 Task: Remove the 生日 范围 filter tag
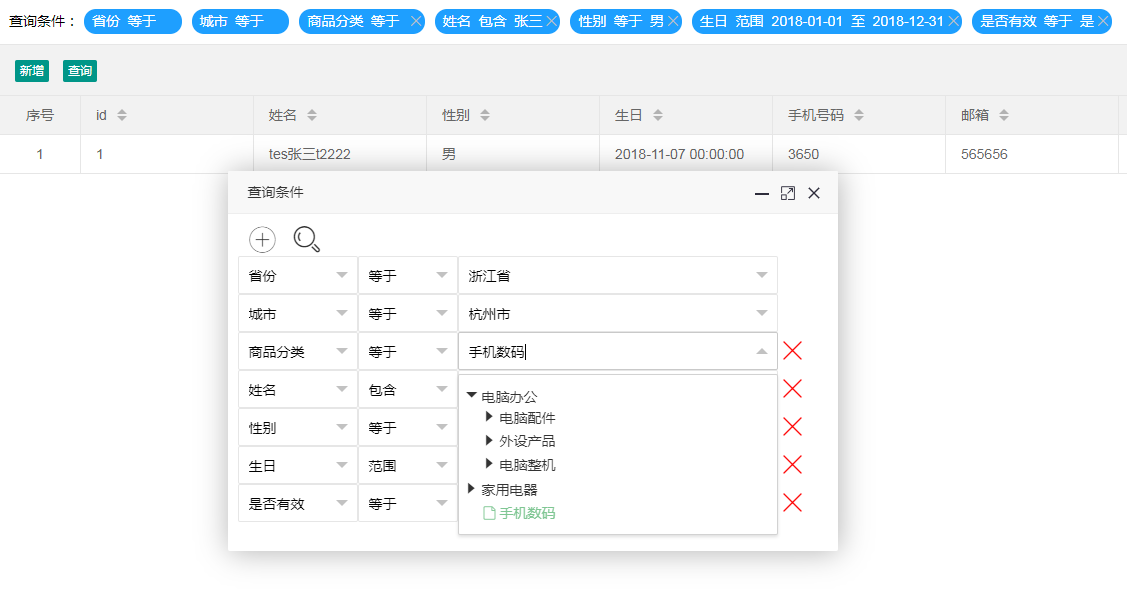[953, 21]
